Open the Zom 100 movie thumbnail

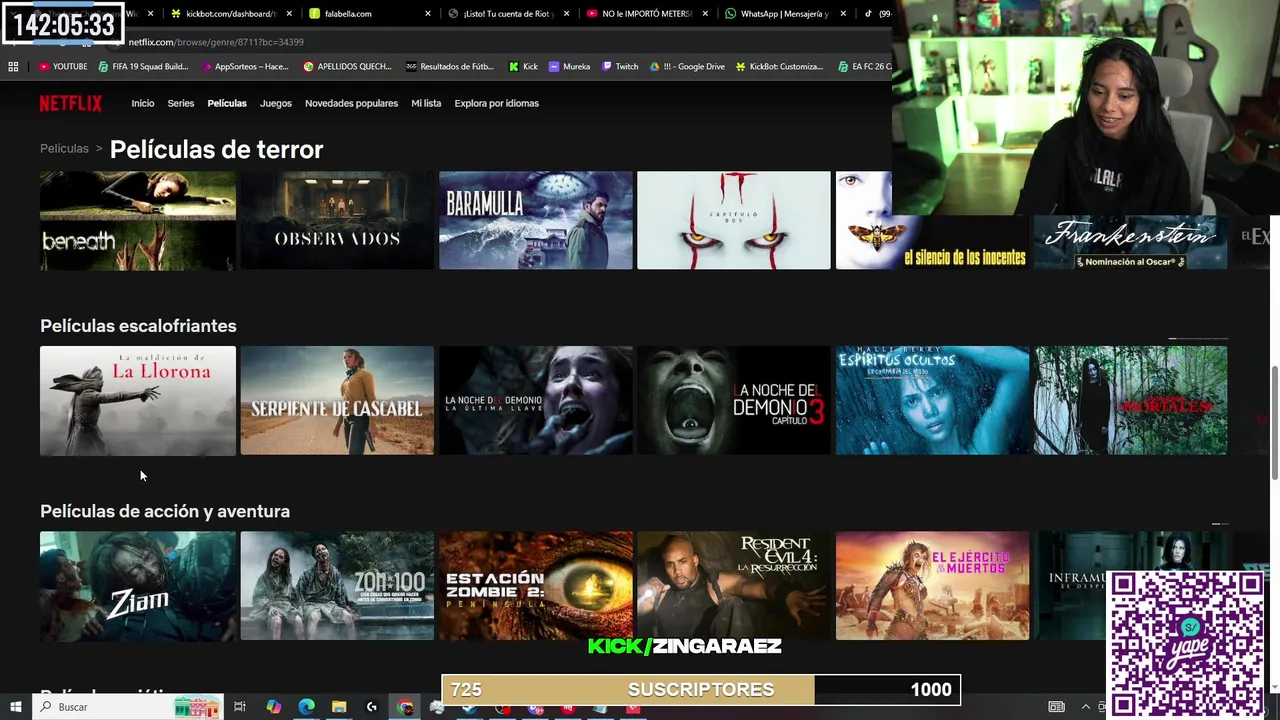337,585
